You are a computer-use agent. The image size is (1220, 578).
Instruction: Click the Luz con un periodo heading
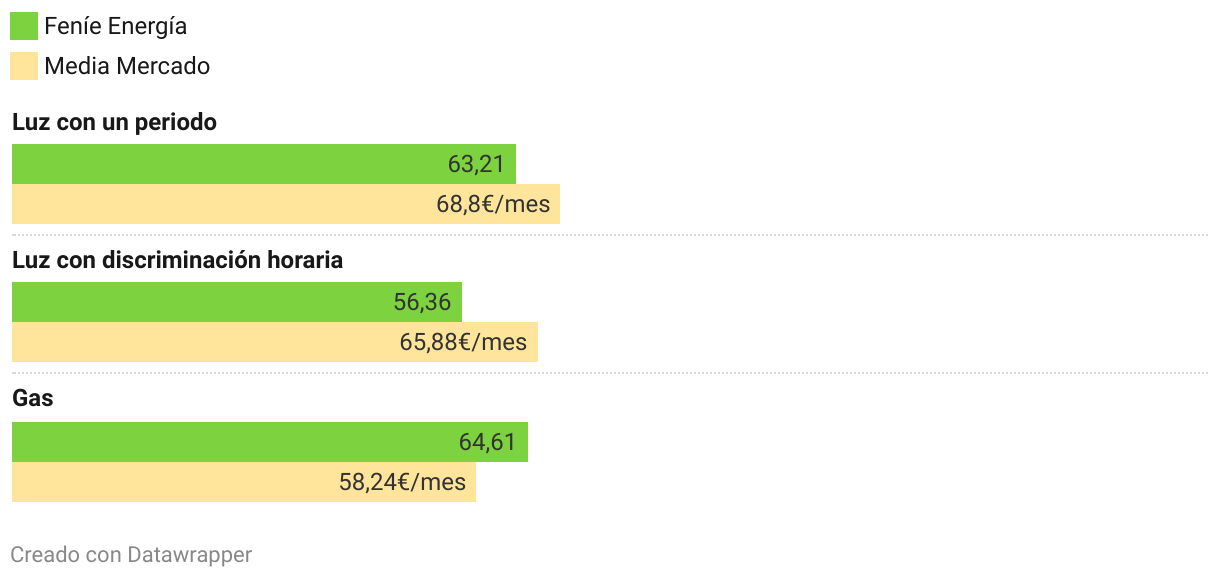[x=114, y=122]
